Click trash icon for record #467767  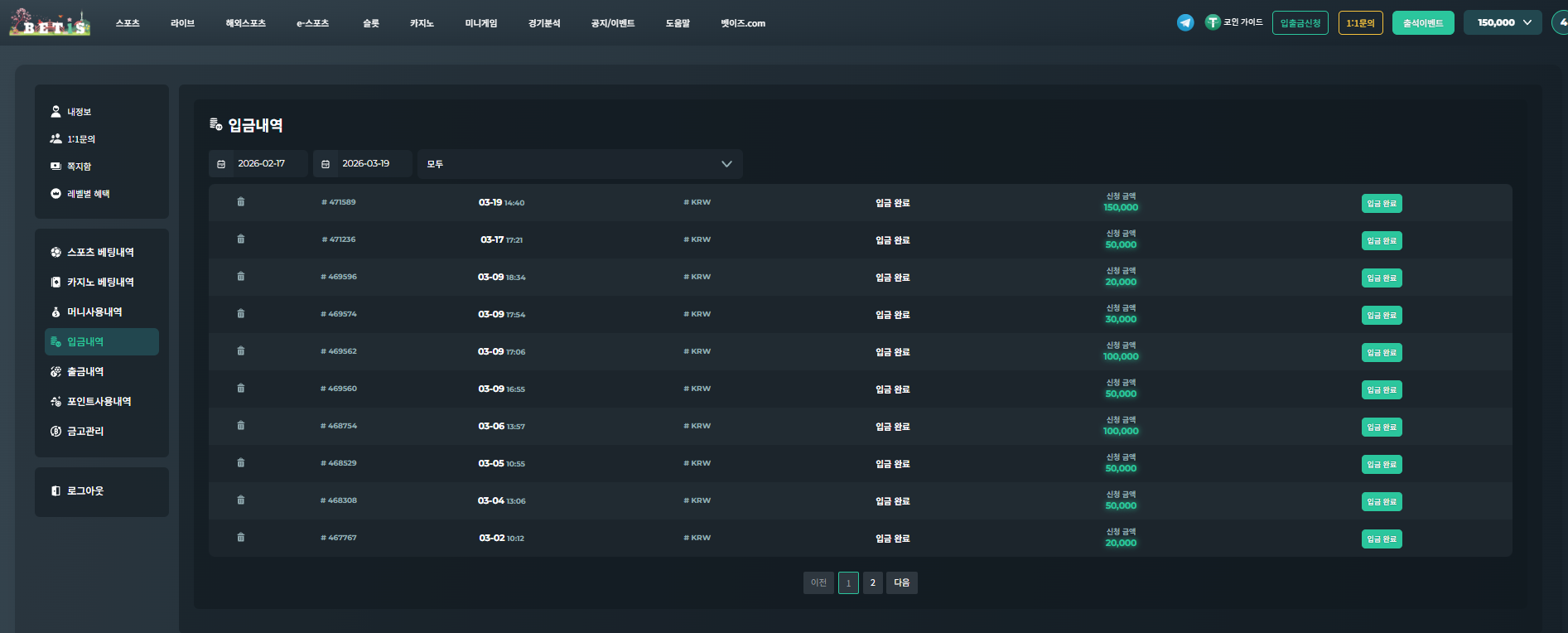pos(241,538)
